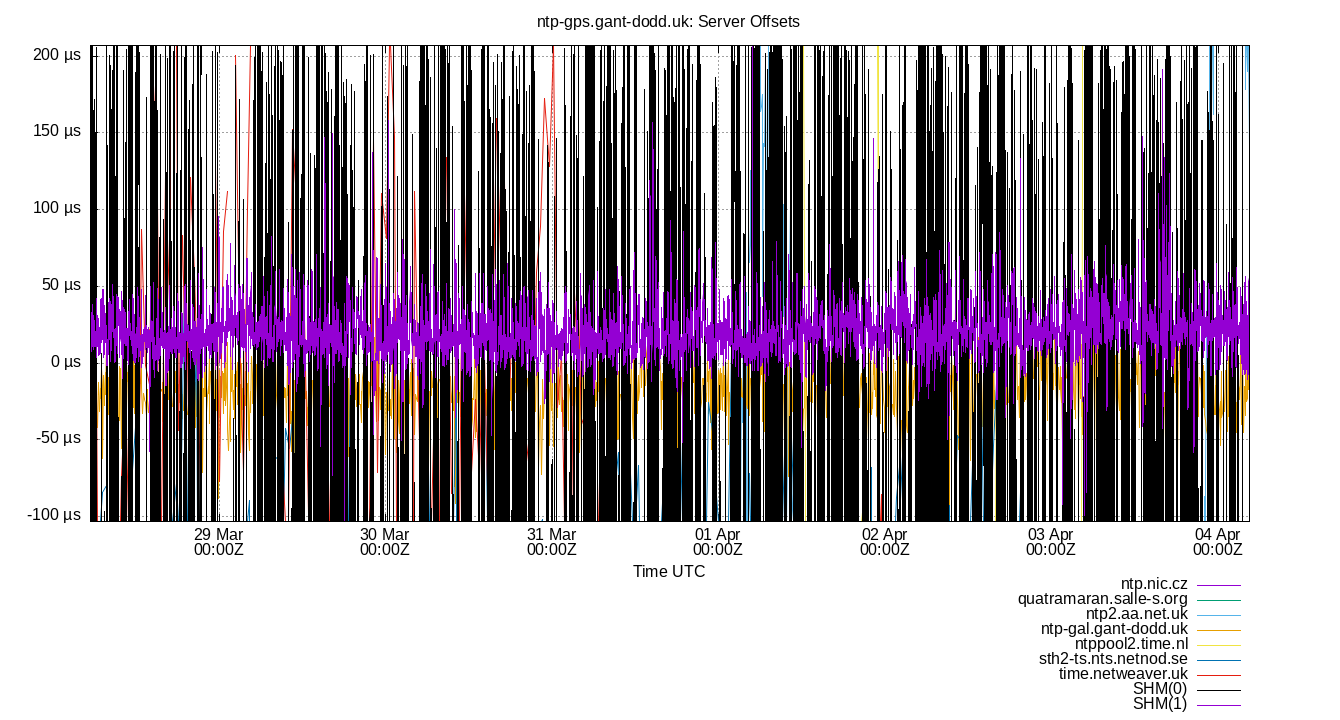
Task: Click the time.netweaver.uk server name
Action: tap(1124, 674)
